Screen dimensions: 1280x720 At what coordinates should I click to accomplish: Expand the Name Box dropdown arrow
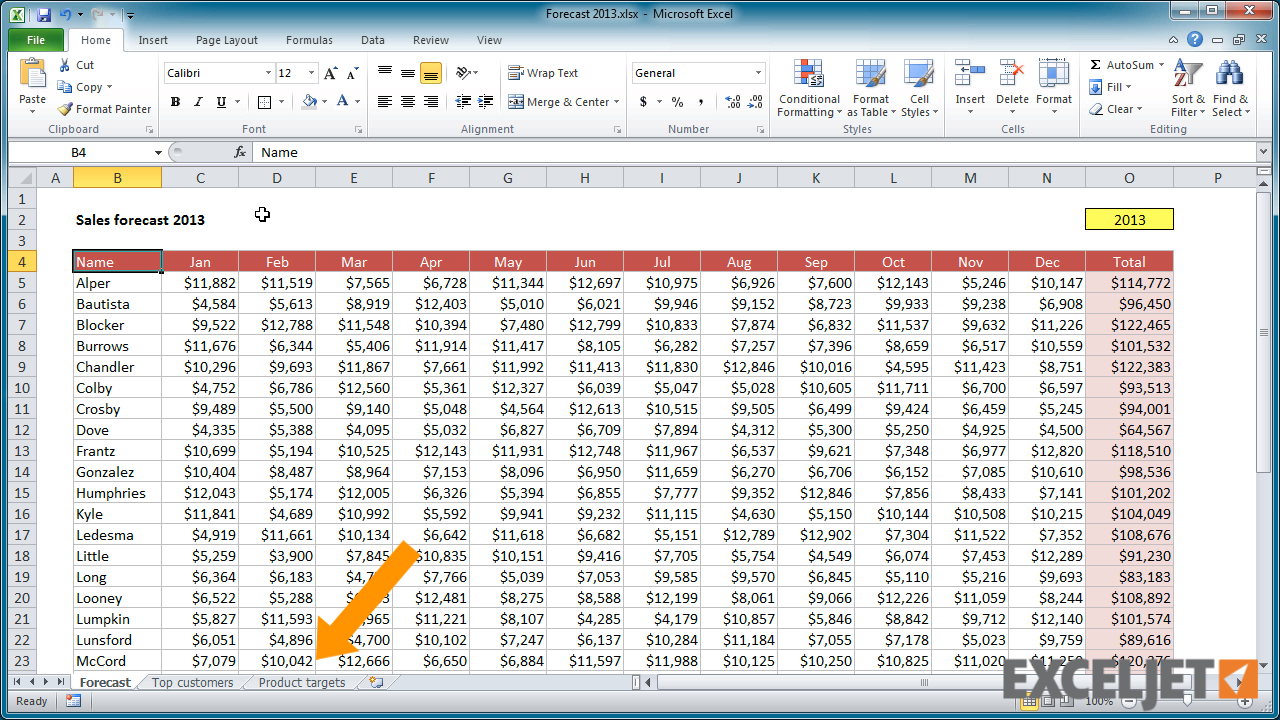[x=158, y=152]
